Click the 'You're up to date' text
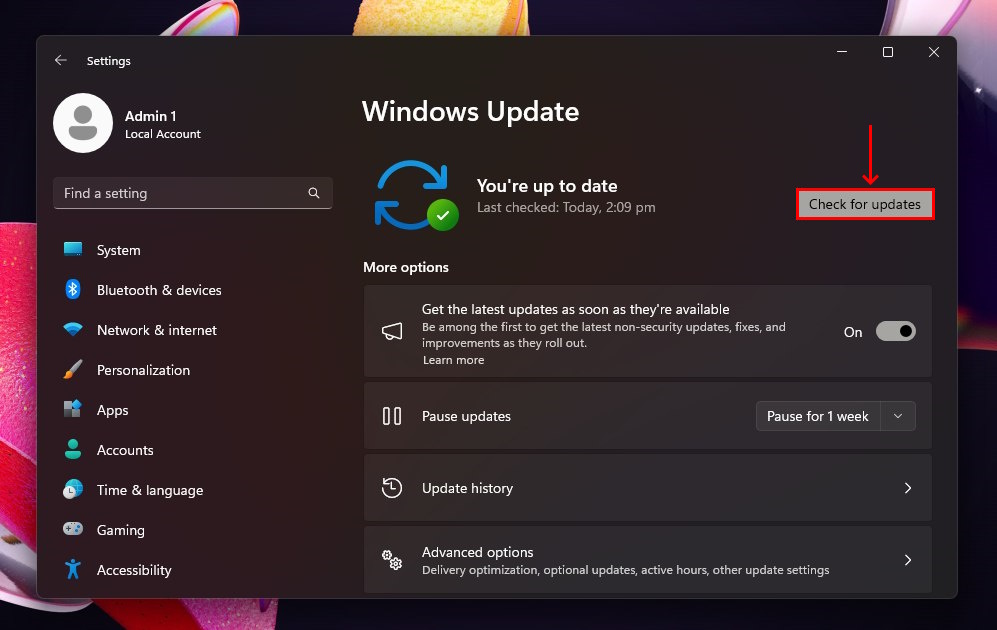Image resolution: width=997 pixels, height=630 pixels. pos(547,186)
